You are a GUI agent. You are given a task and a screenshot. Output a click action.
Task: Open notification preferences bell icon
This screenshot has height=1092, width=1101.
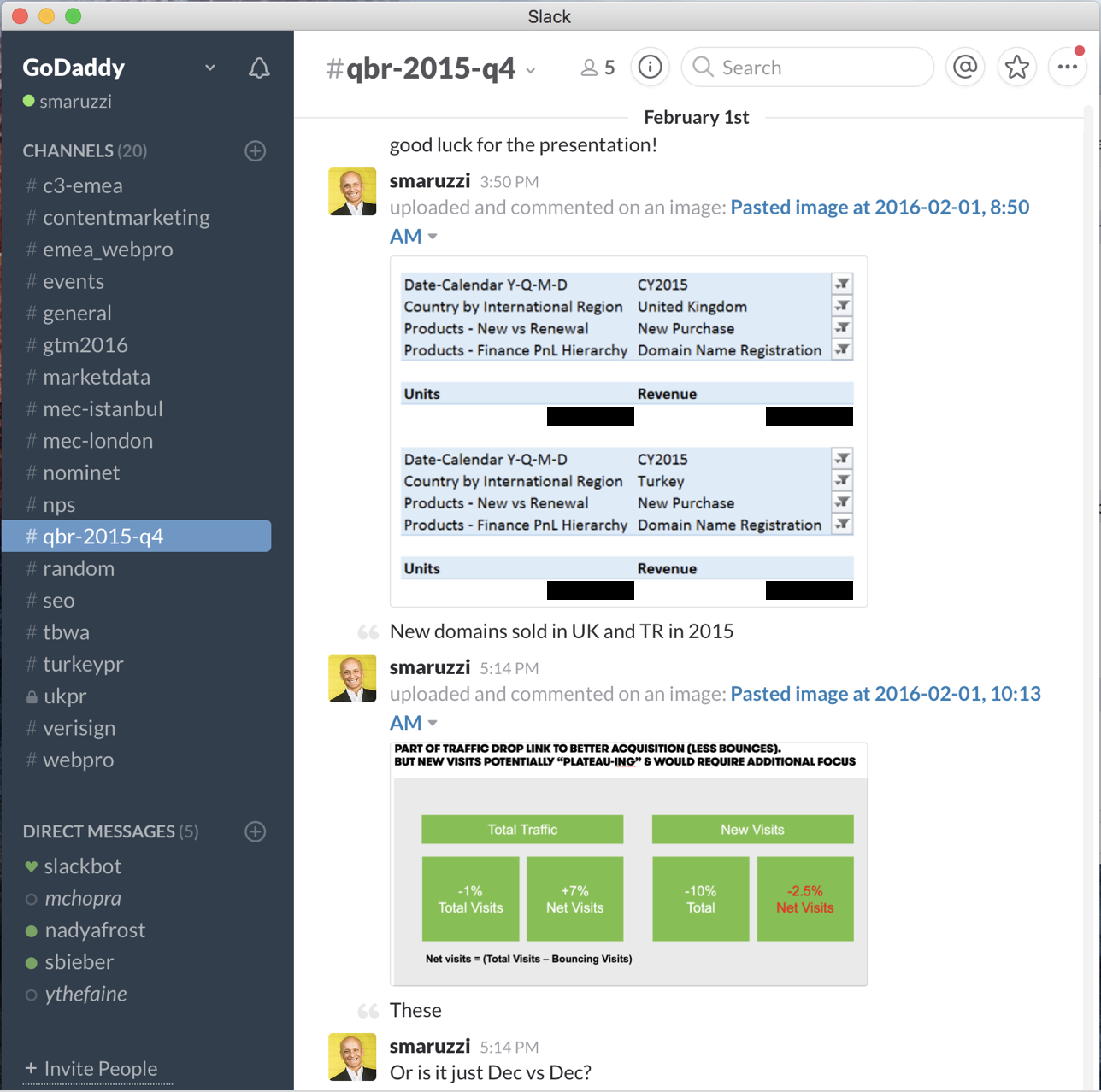tap(259, 68)
